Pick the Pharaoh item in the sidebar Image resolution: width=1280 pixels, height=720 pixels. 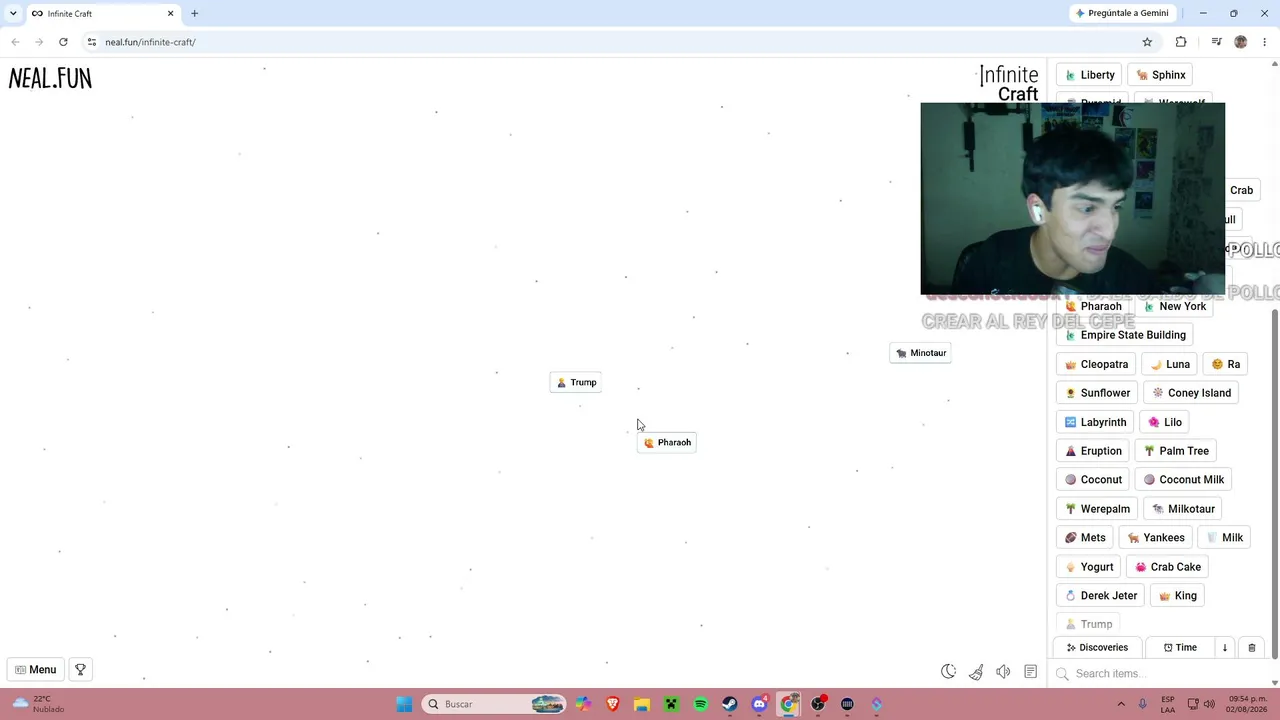(x=1093, y=306)
